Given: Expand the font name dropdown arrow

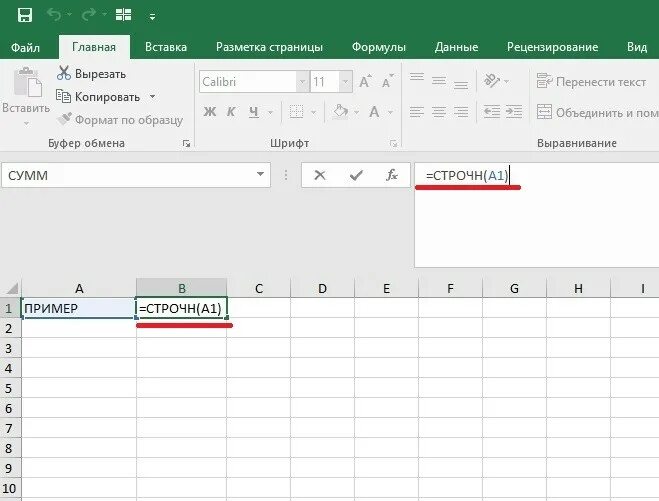Looking at the screenshot, I should [x=303, y=82].
